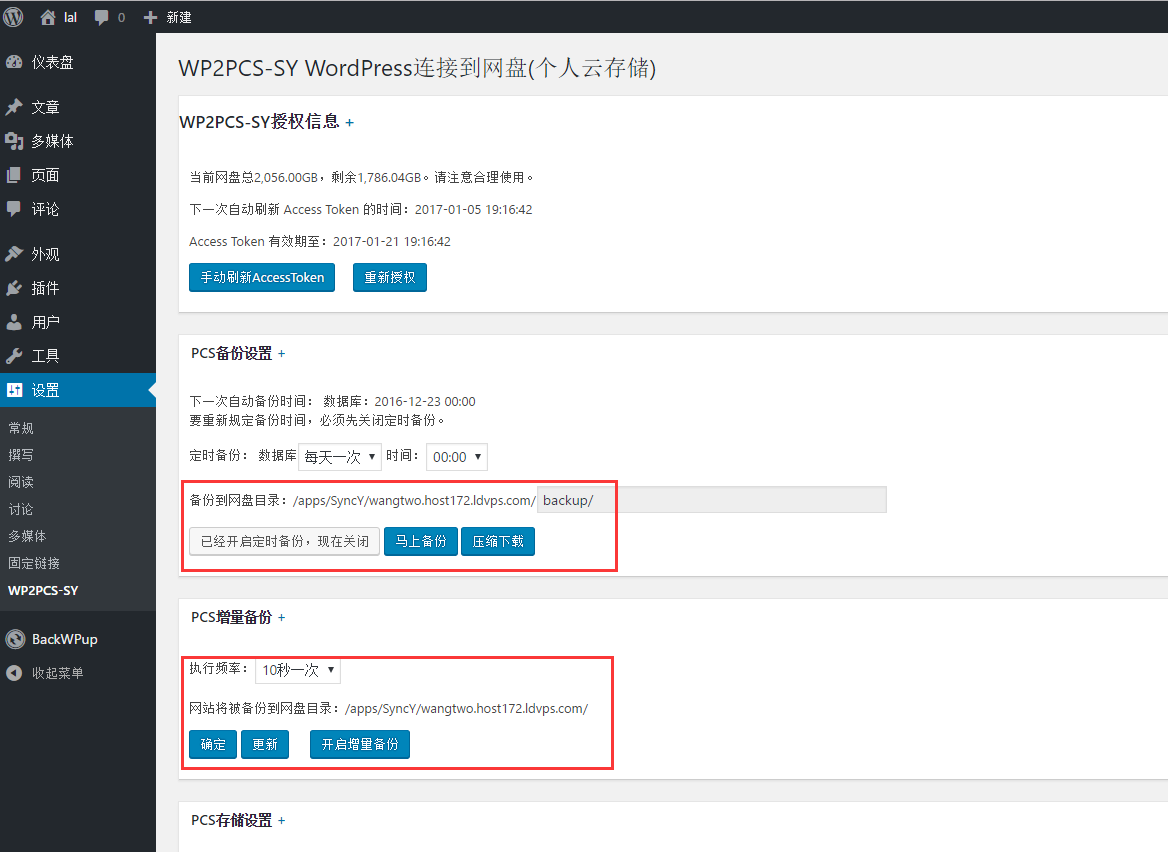Image resolution: width=1168 pixels, height=852 pixels.
Task: Collapse the WP2PCS-SY授权信息 section
Action: tap(349, 123)
